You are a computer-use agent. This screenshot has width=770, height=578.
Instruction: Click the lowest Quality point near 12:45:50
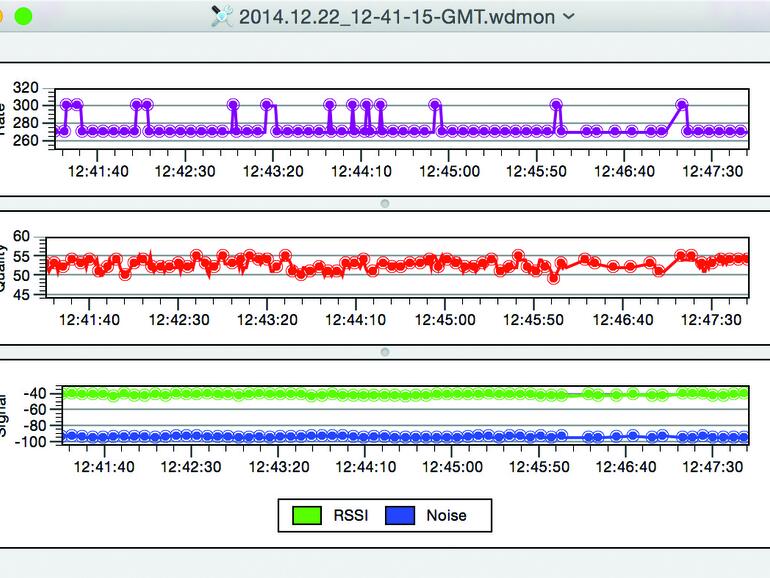coord(554,278)
